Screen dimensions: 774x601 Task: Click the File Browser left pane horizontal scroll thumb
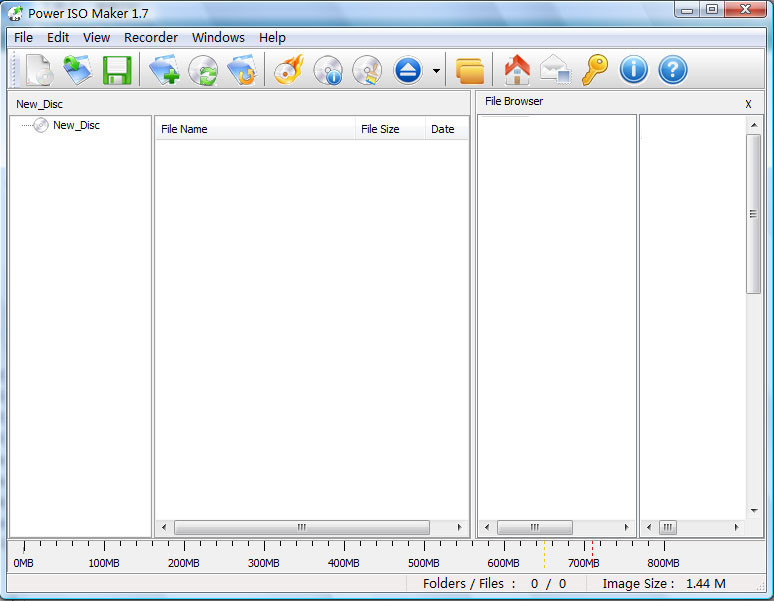[535, 527]
